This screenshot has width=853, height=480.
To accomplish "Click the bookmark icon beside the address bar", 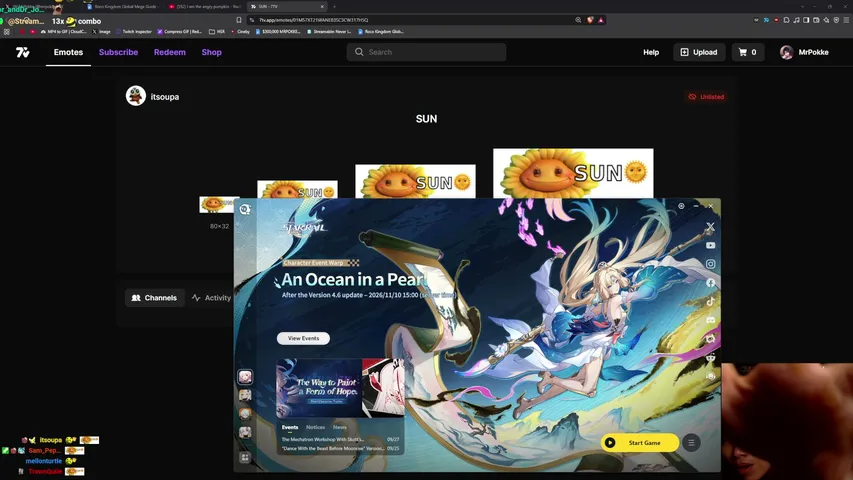I will pyautogui.click(x=239, y=20).
